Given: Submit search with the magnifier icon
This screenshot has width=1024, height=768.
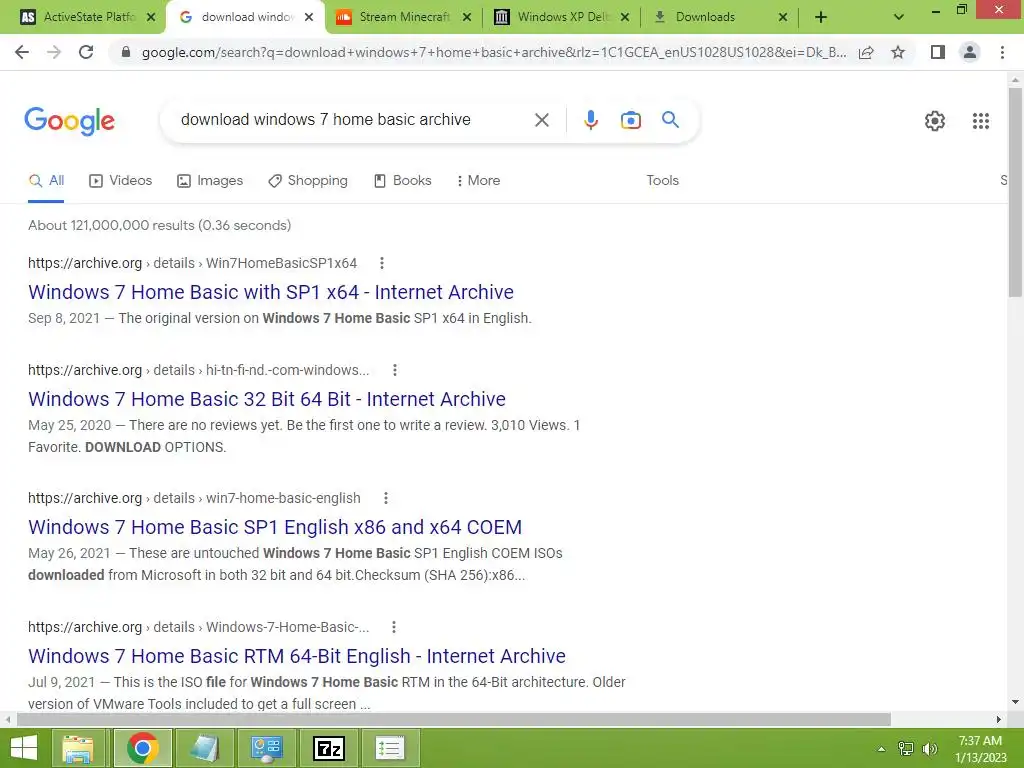Looking at the screenshot, I should (671, 120).
